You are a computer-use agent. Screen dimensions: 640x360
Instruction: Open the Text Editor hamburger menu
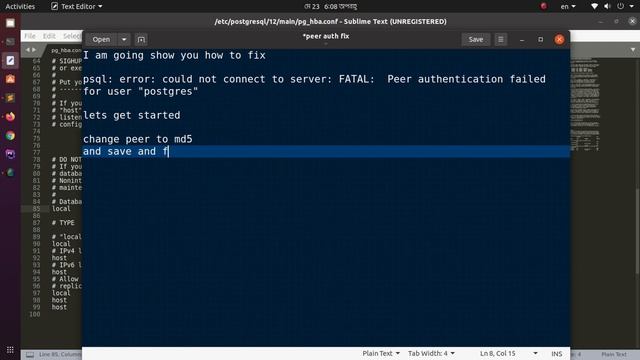pos(500,40)
